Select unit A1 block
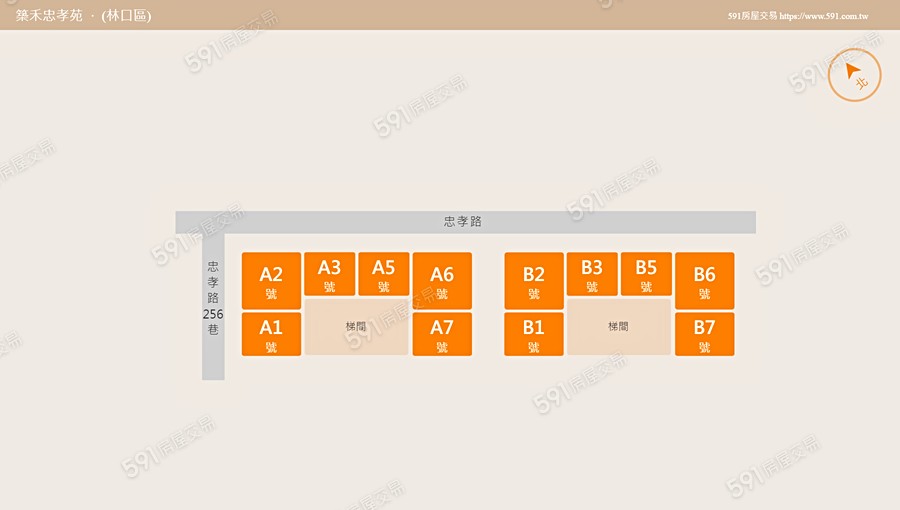 (271, 334)
